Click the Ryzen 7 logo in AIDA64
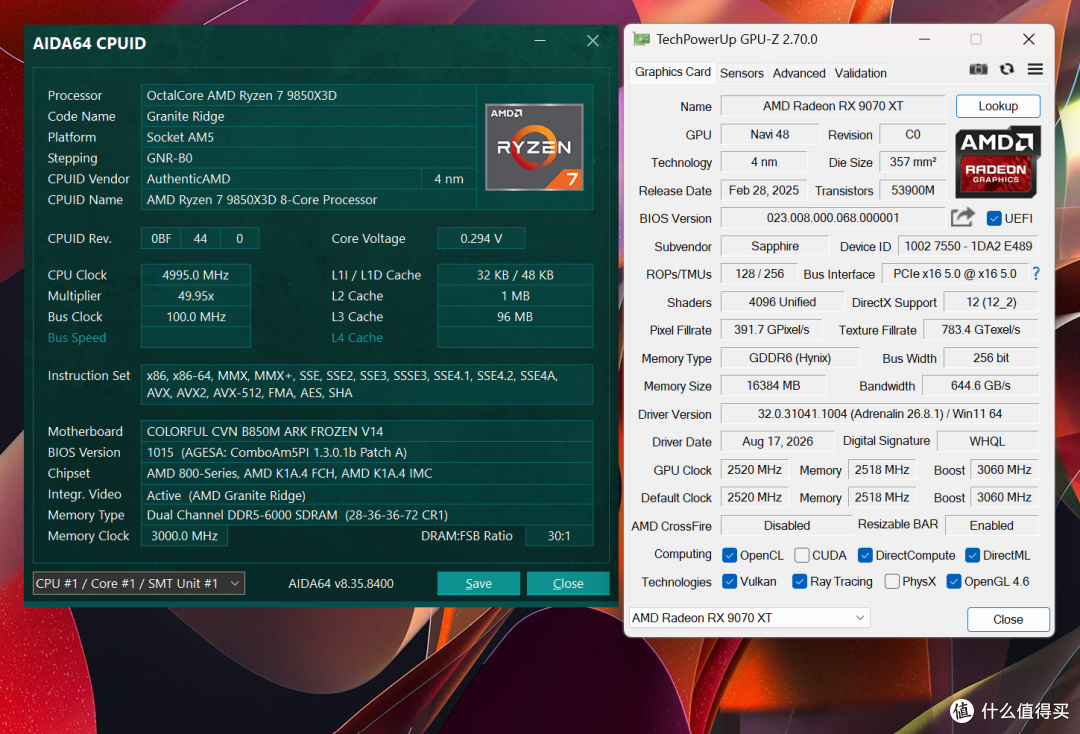The height and width of the screenshot is (734, 1080). tap(534, 147)
